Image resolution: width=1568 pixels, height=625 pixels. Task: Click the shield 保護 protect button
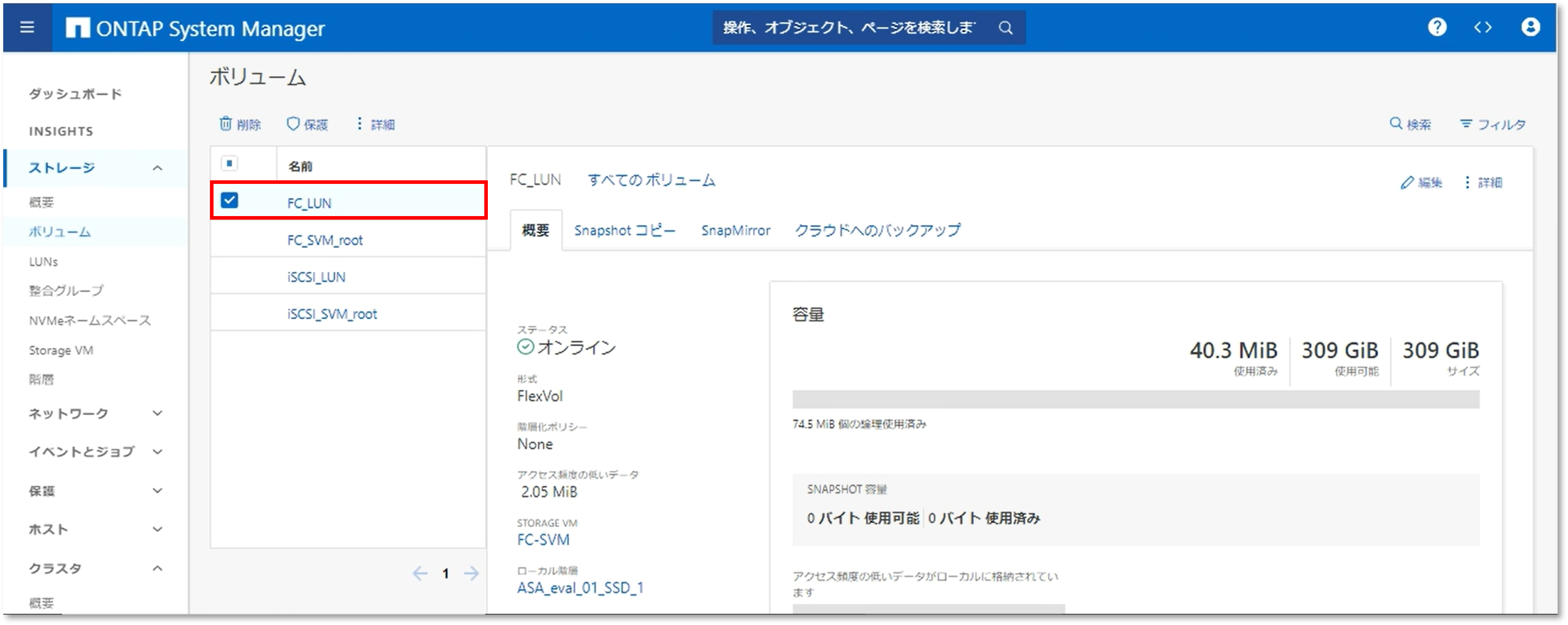[307, 124]
